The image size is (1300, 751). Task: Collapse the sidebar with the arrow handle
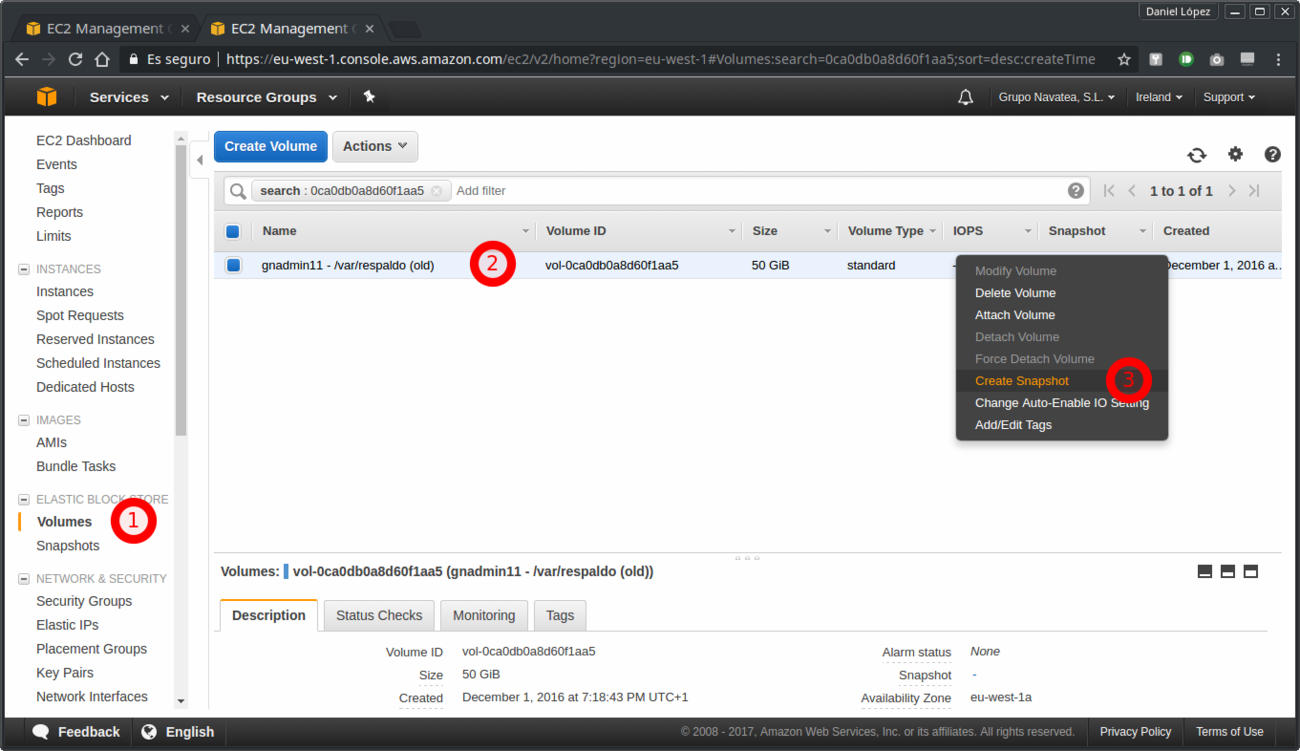[x=200, y=160]
